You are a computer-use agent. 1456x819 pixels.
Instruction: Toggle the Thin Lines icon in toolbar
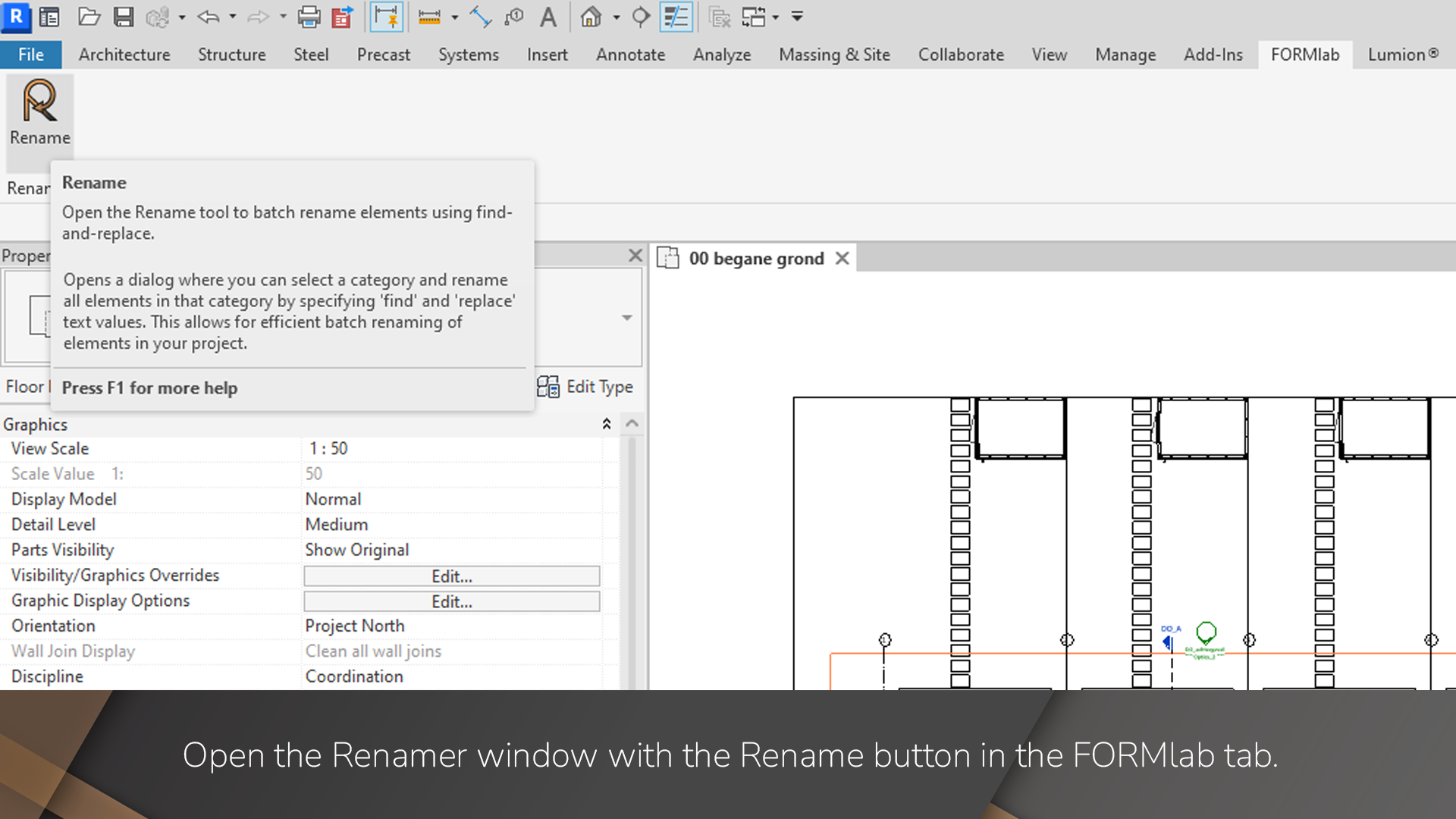click(676, 17)
